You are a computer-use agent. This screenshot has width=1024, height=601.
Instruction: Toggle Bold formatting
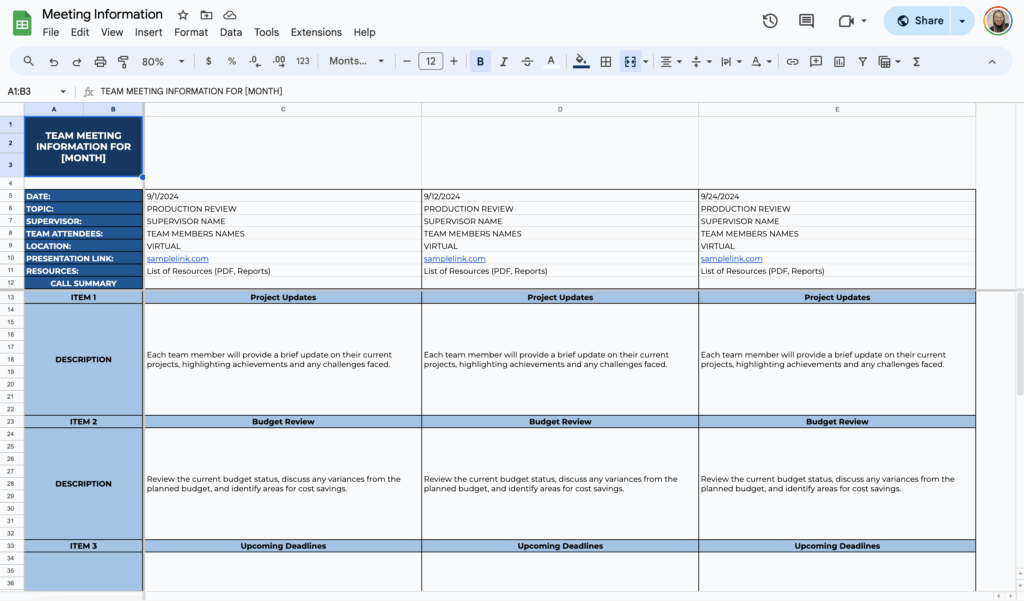tap(480, 61)
